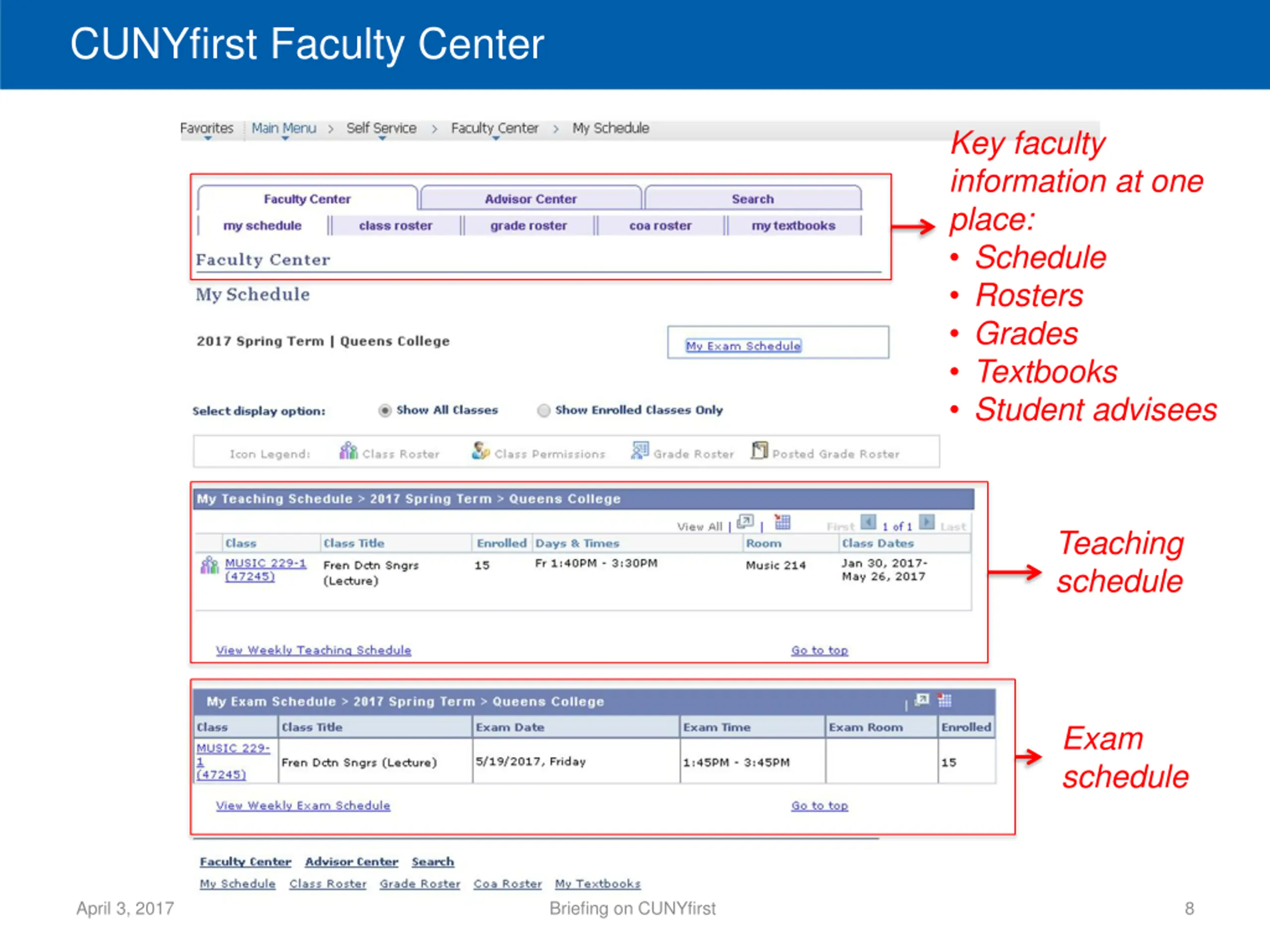
Task: Click the Grade Roster legend icon
Action: coord(639,450)
